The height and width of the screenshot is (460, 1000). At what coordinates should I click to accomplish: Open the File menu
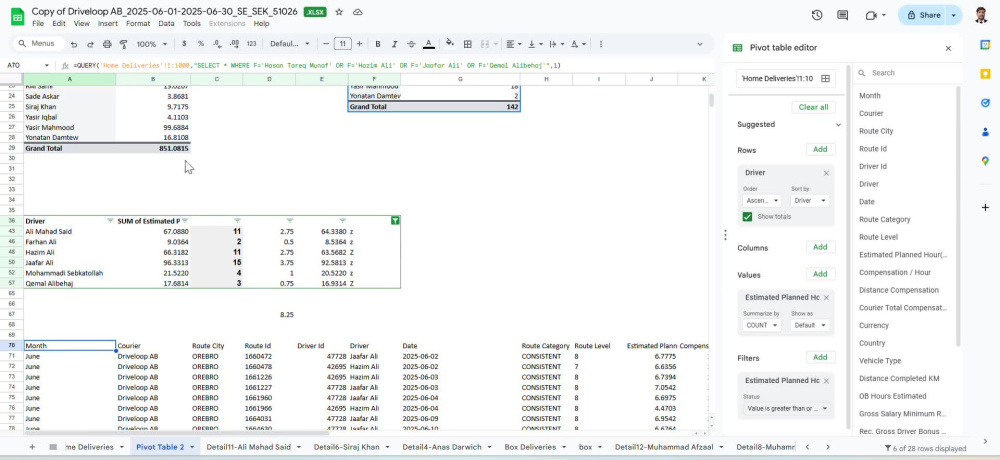point(38,24)
